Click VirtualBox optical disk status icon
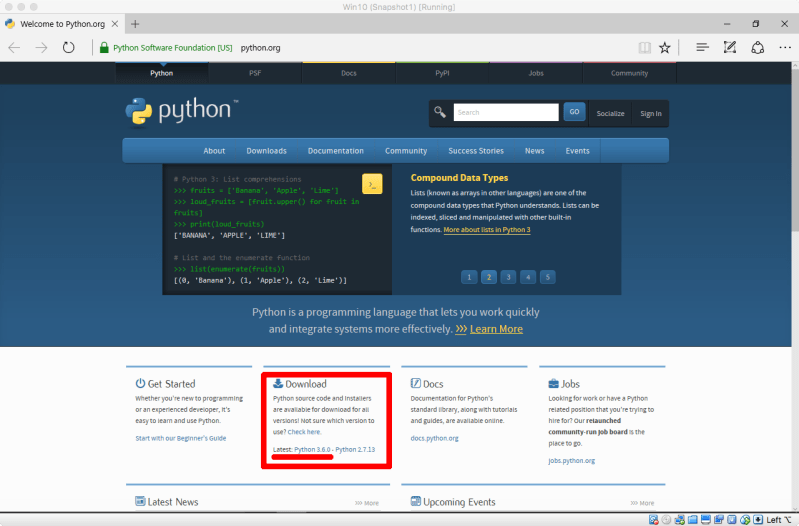 pos(666,519)
